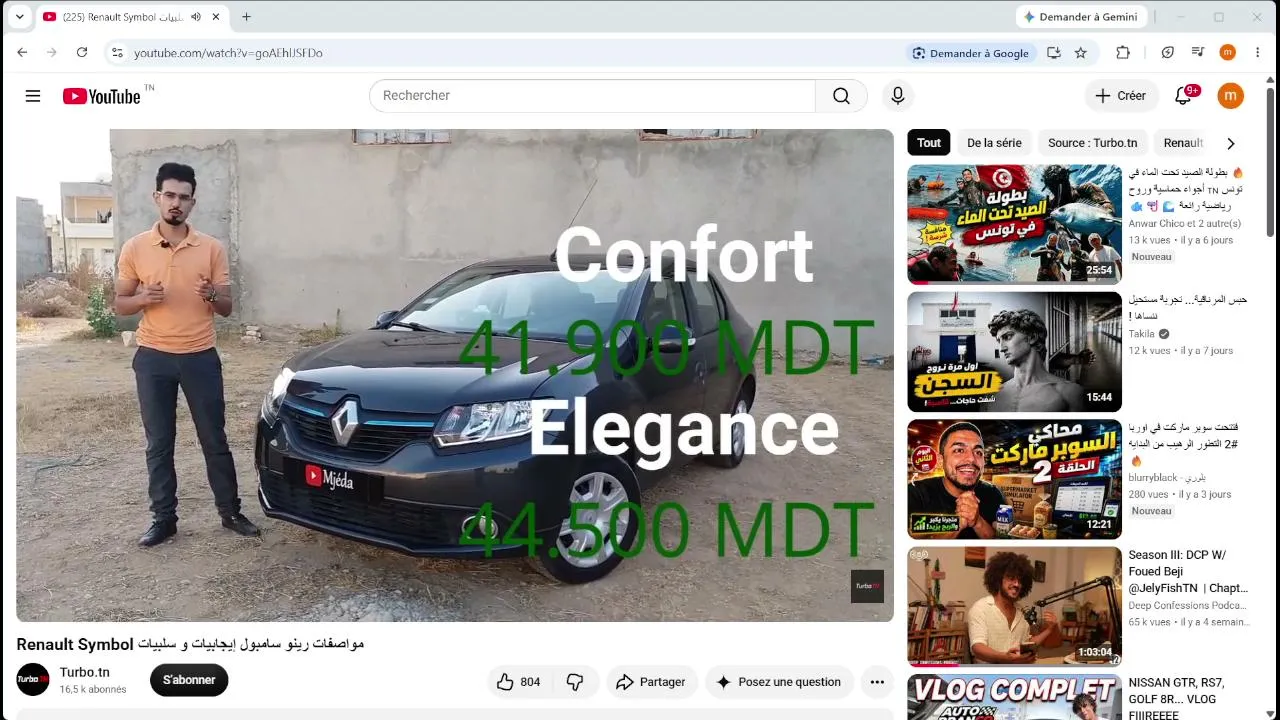
Task: Click the youtube.com address bar URL
Action: (228, 53)
